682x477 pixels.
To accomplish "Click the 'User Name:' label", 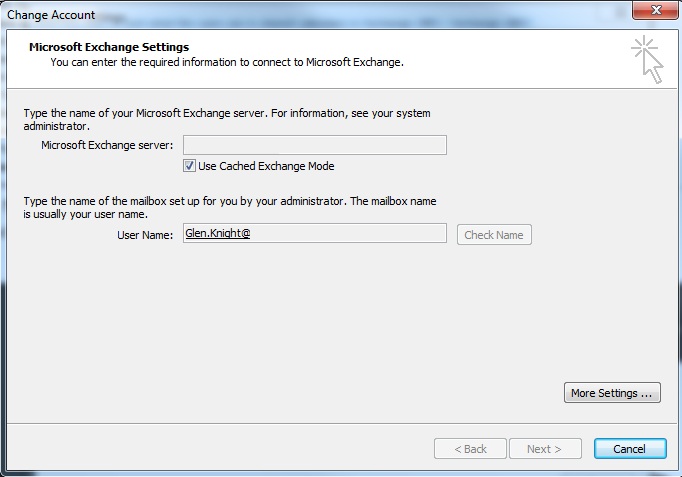I will [x=145, y=235].
